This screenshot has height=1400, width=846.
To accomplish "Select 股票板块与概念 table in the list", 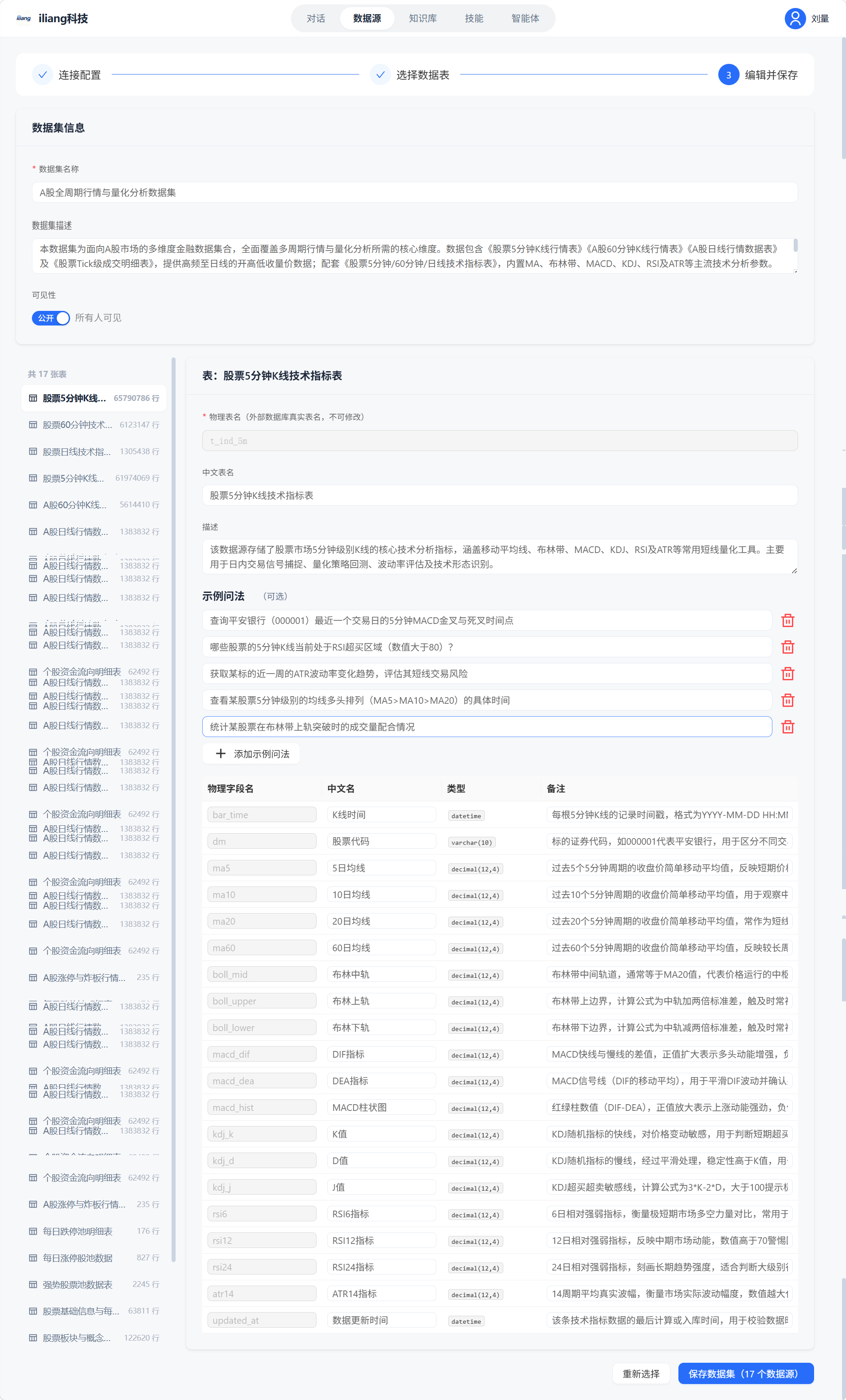I will coord(94,1338).
